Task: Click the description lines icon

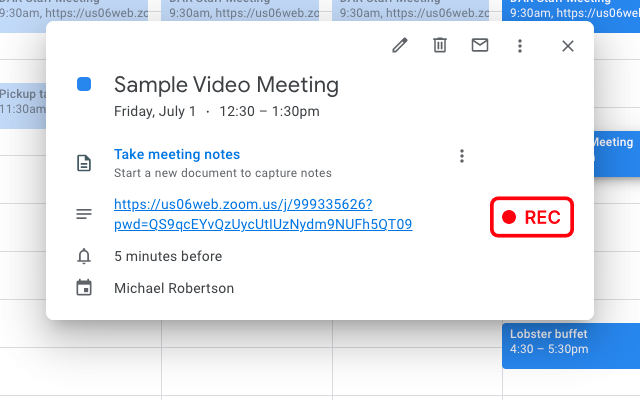Action: [x=85, y=214]
